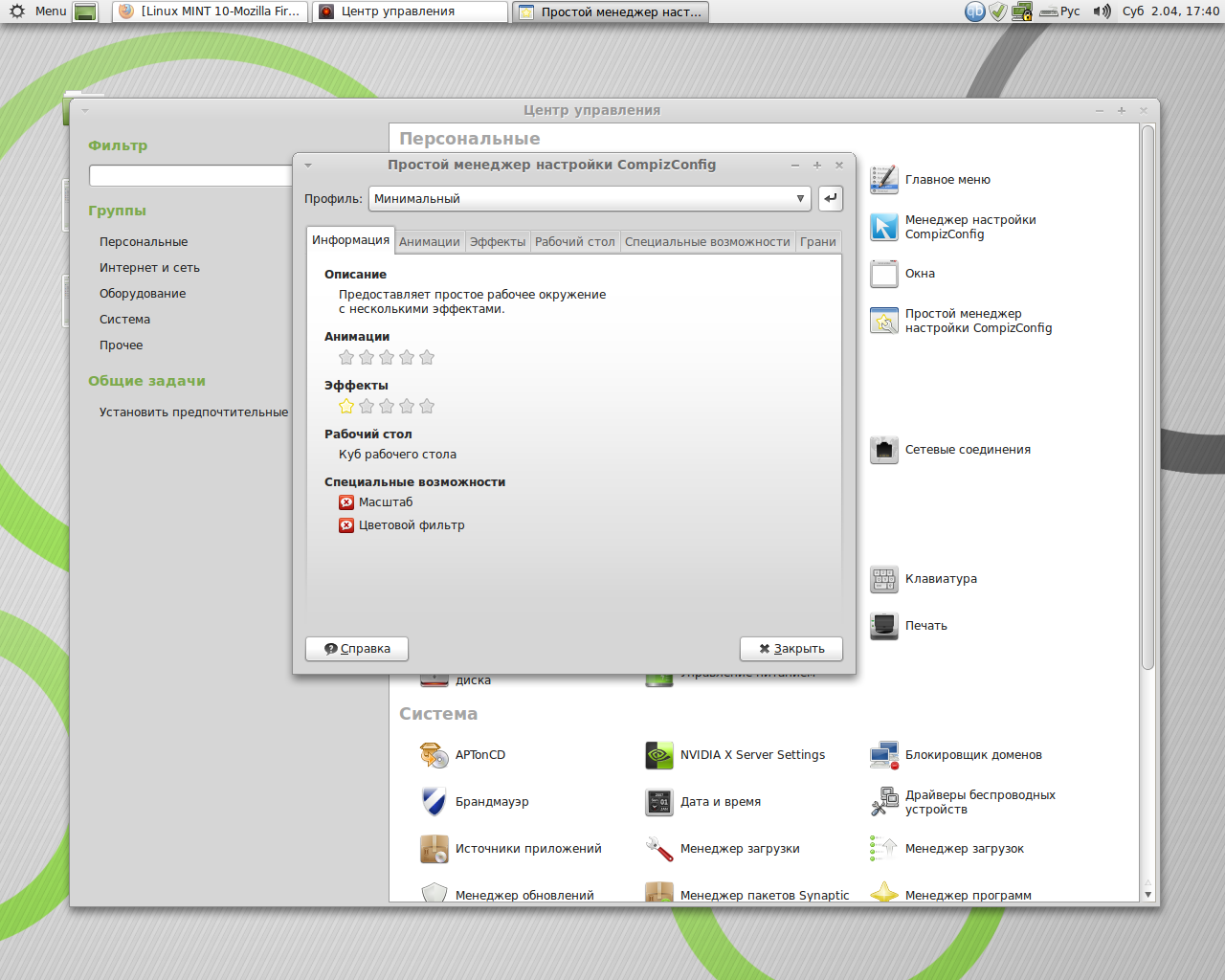1225x980 pixels.
Task: Open the Main Menu (Главное меню) icon
Action: tap(883, 180)
